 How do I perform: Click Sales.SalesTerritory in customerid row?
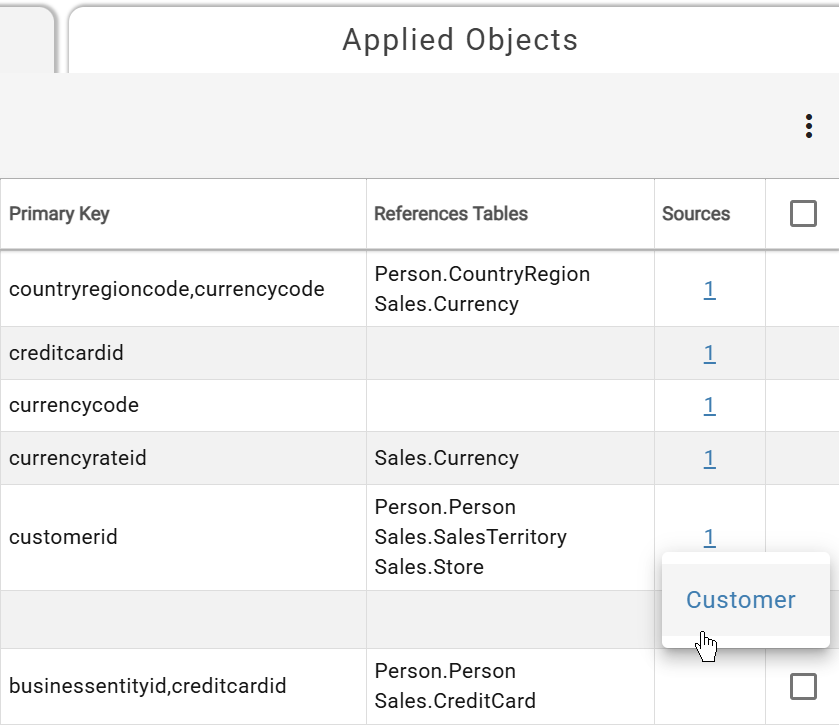pyautogui.click(x=470, y=537)
